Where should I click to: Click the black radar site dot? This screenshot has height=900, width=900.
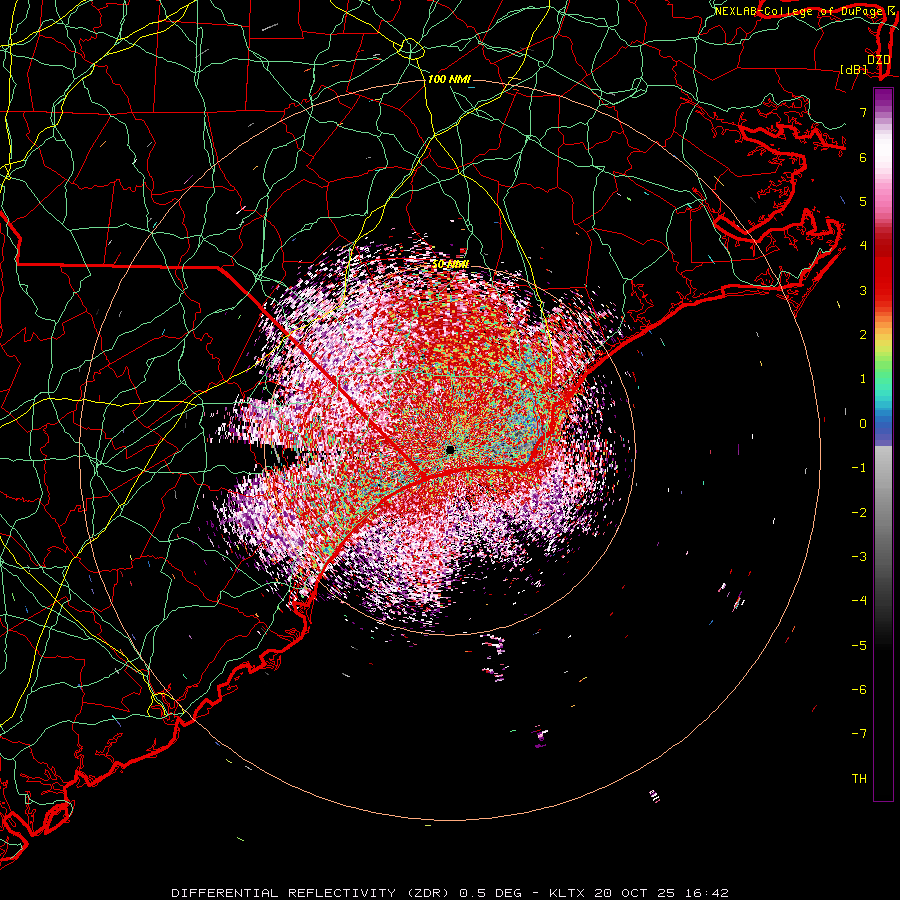(450, 449)
